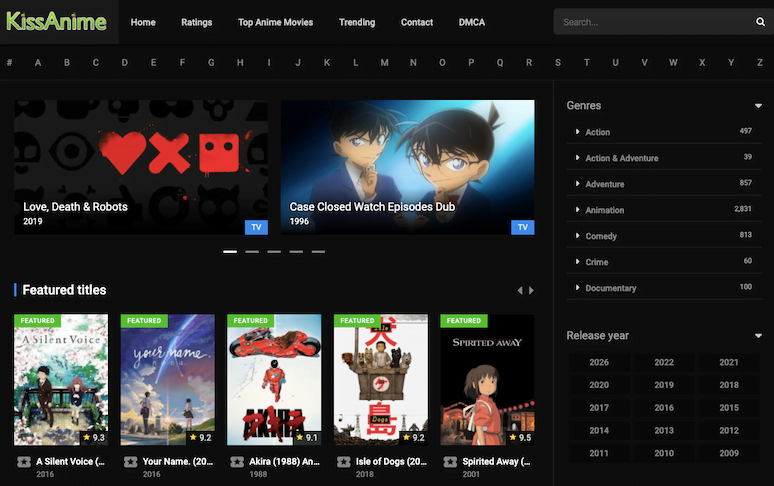Collapse the Genres panel arrow

[x=758, y=106]
